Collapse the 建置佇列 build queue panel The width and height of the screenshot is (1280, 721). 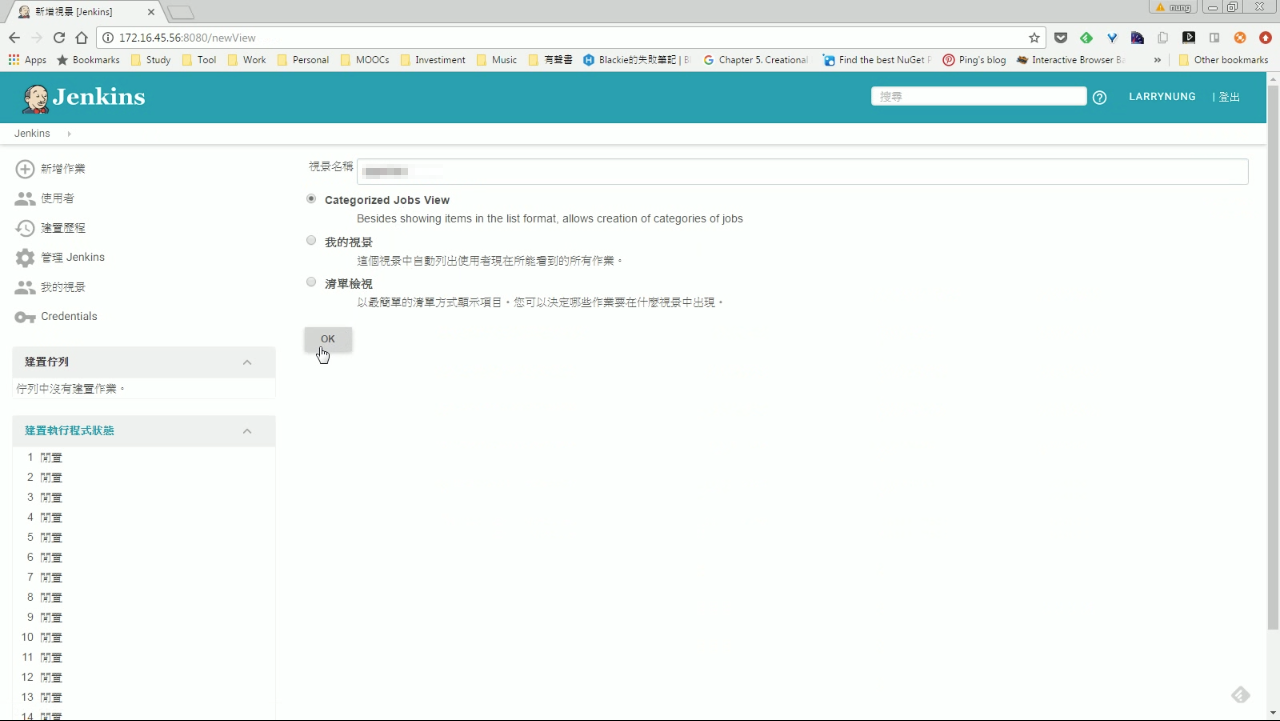click(247, 362)
